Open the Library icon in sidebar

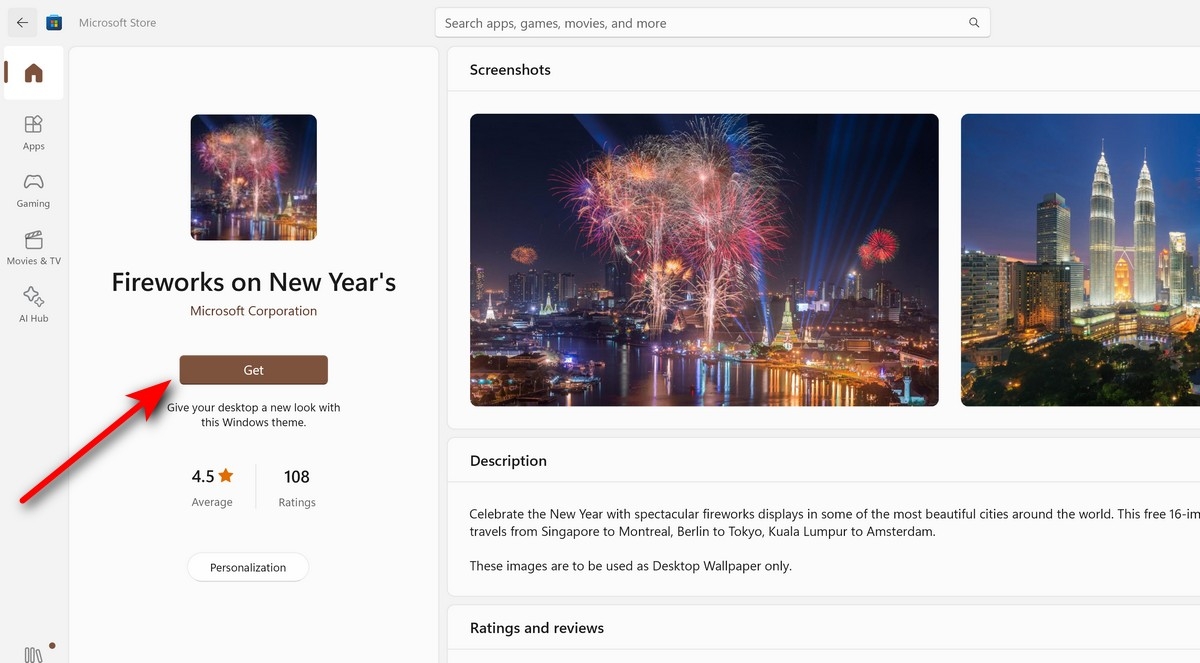pyautogui.click(x=33, y=655)
